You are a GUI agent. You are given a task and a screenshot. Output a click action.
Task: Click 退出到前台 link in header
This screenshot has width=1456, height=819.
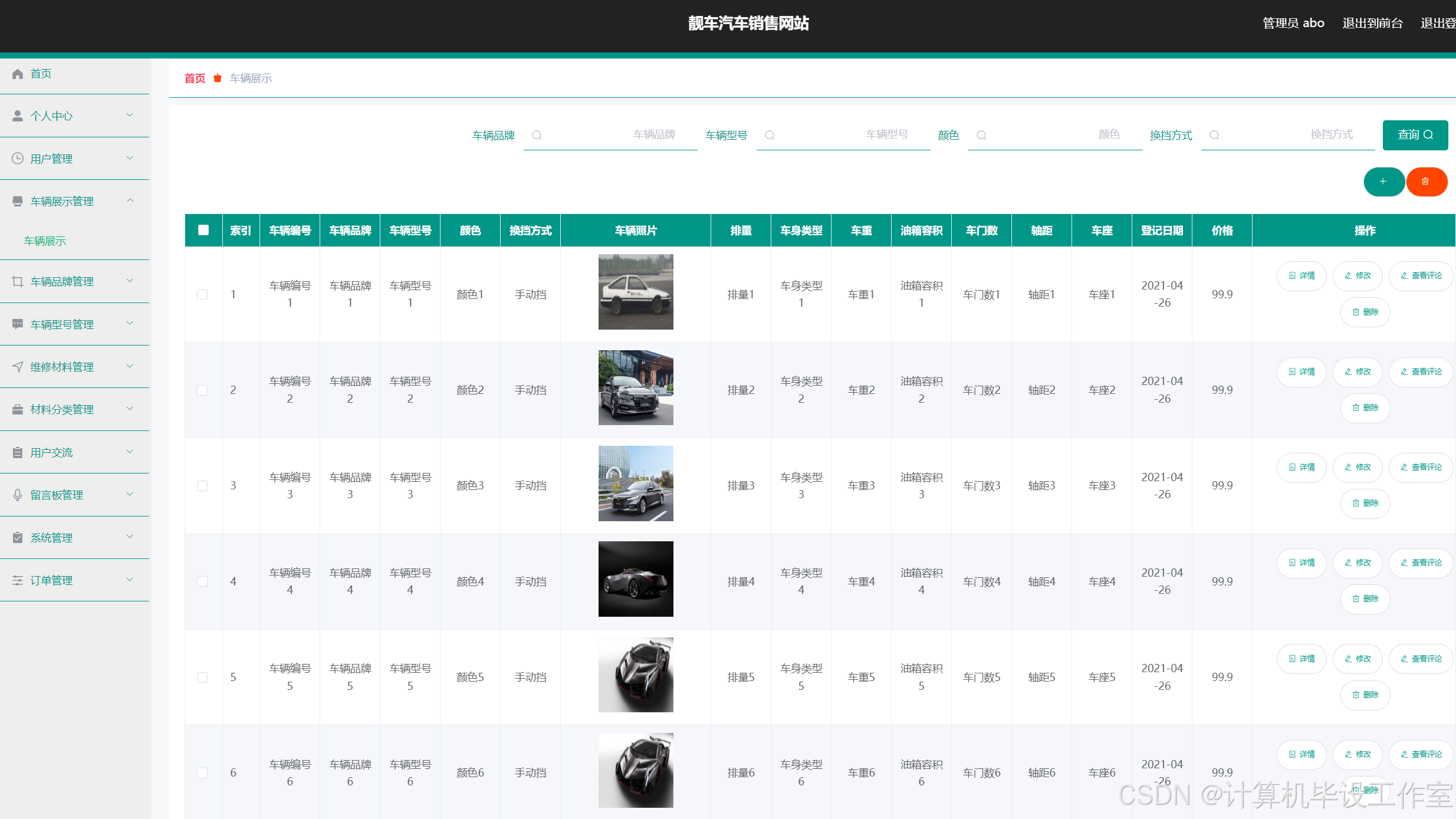tap(1372, 23)
